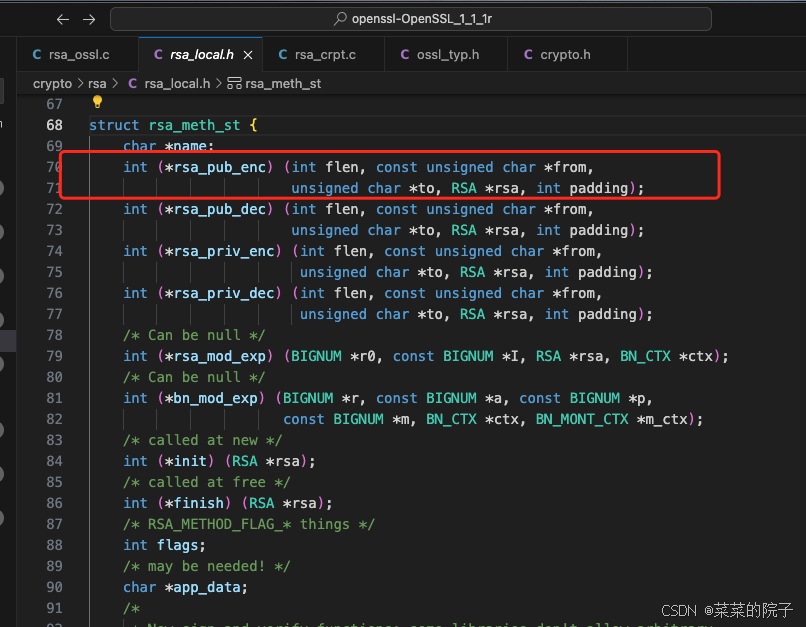Click the lightbulb code action icon
Viewport: 806px width, 627px height.
point(97,103)
